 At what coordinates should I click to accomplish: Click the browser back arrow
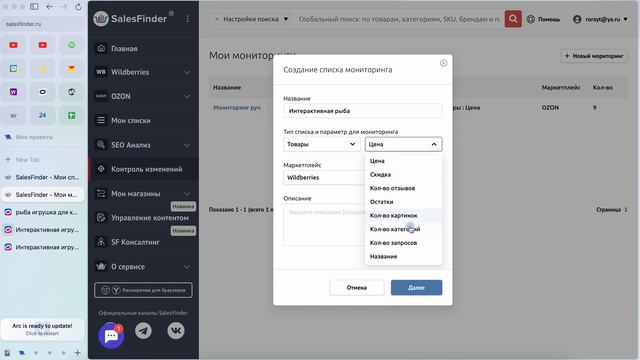[49, 7]
